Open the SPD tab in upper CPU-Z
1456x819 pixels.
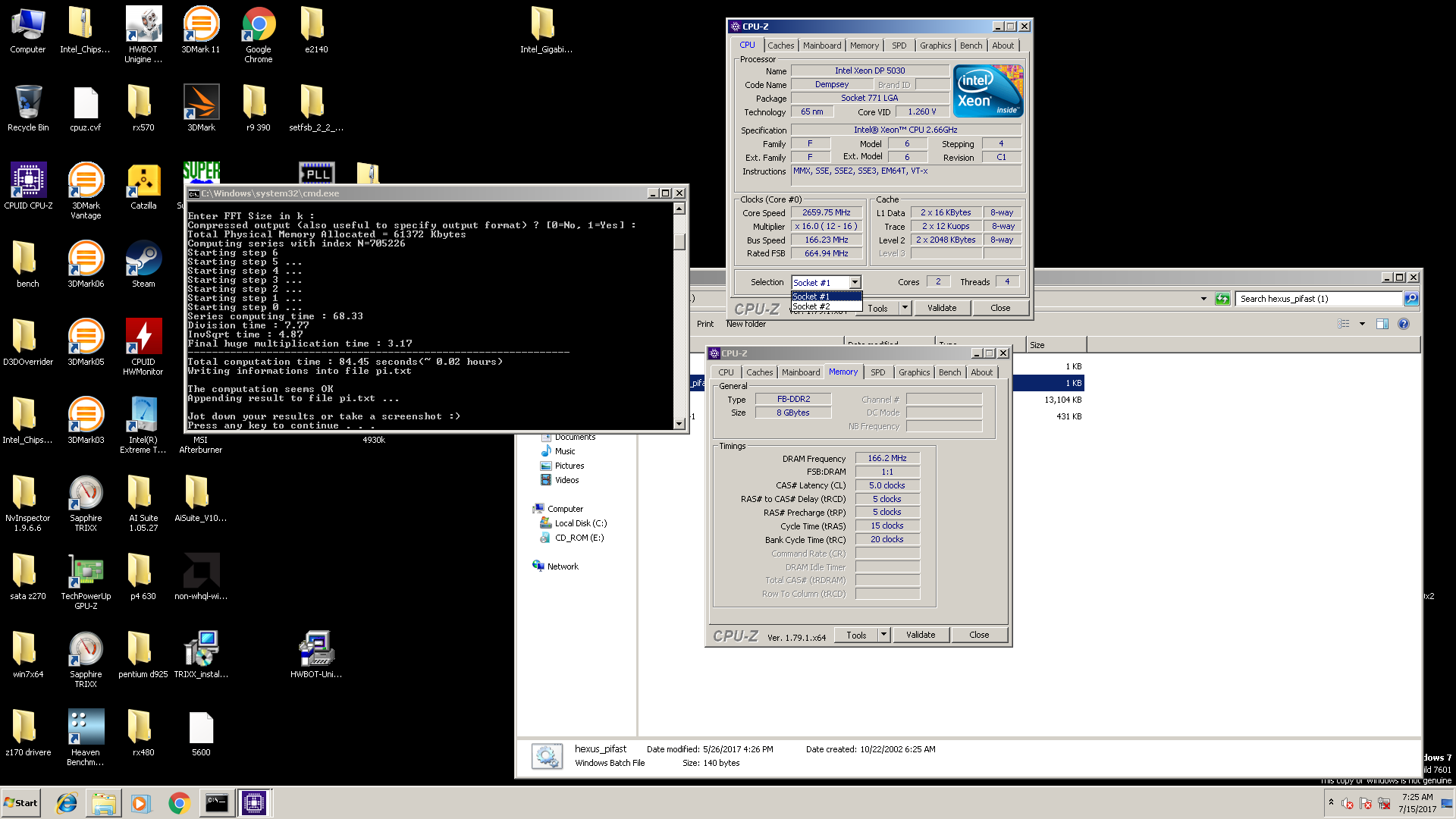tap(899, 45)
